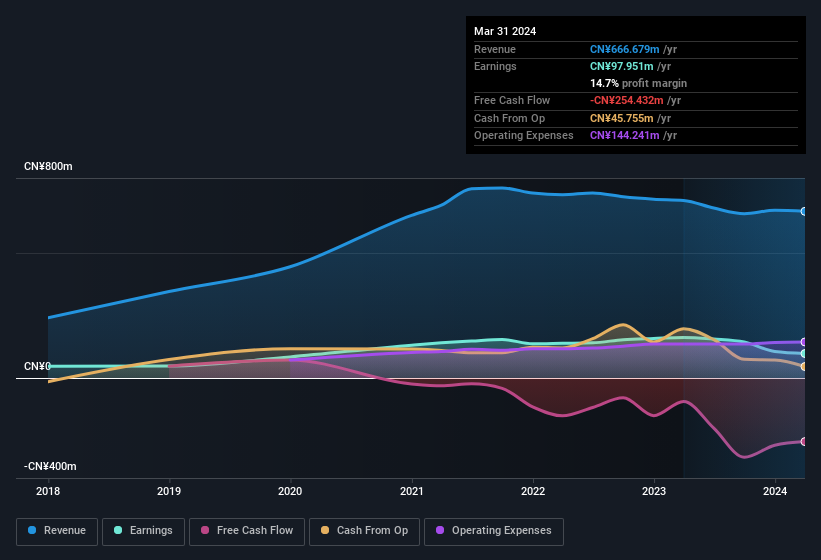The width and height of the screenshot is (821, 560).
Task: Click the 2022 x-axis label
Action: pyautogui.click(x=533, y=491)
